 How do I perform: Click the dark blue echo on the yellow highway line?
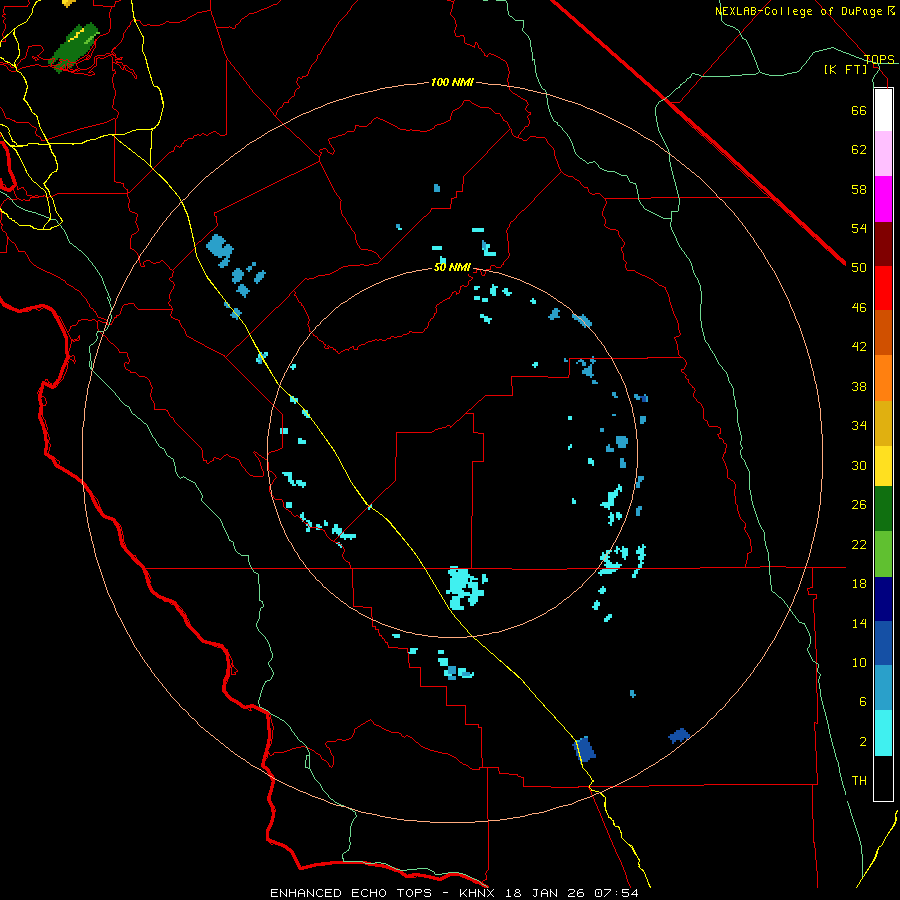point(584,749)
